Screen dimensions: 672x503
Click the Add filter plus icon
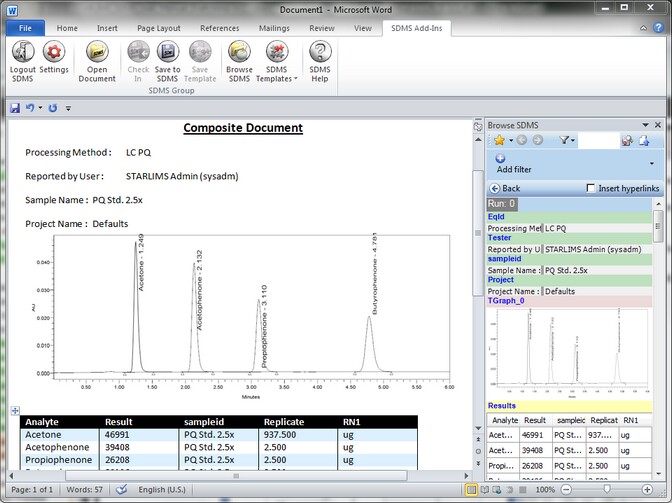pos(500,159)
